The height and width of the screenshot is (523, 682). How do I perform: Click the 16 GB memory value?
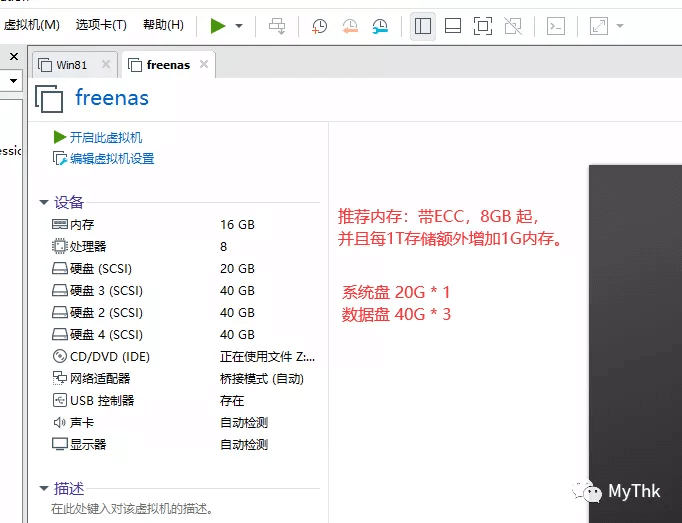point(237,225)
